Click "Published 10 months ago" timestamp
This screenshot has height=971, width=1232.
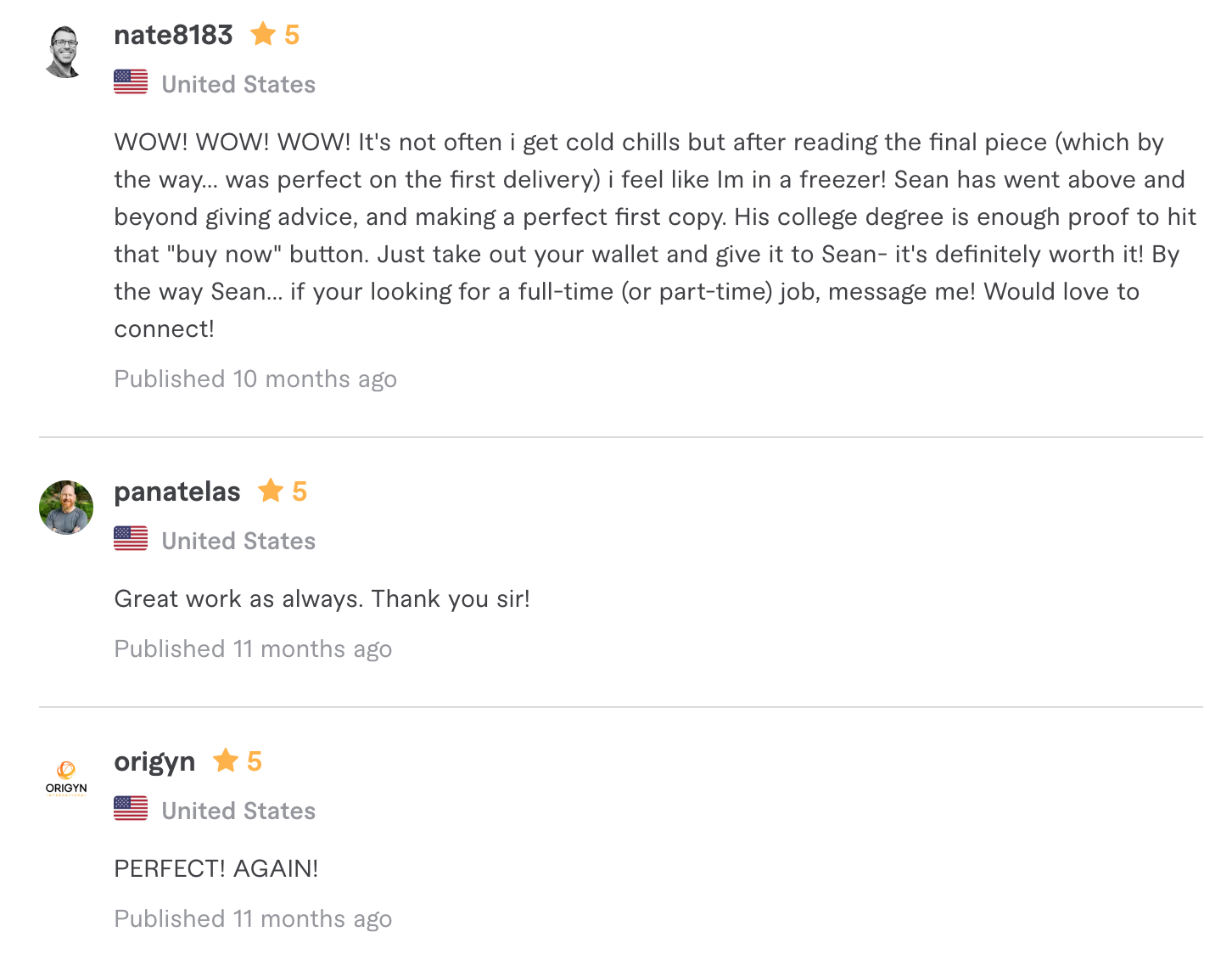click(x=255, y=379)
